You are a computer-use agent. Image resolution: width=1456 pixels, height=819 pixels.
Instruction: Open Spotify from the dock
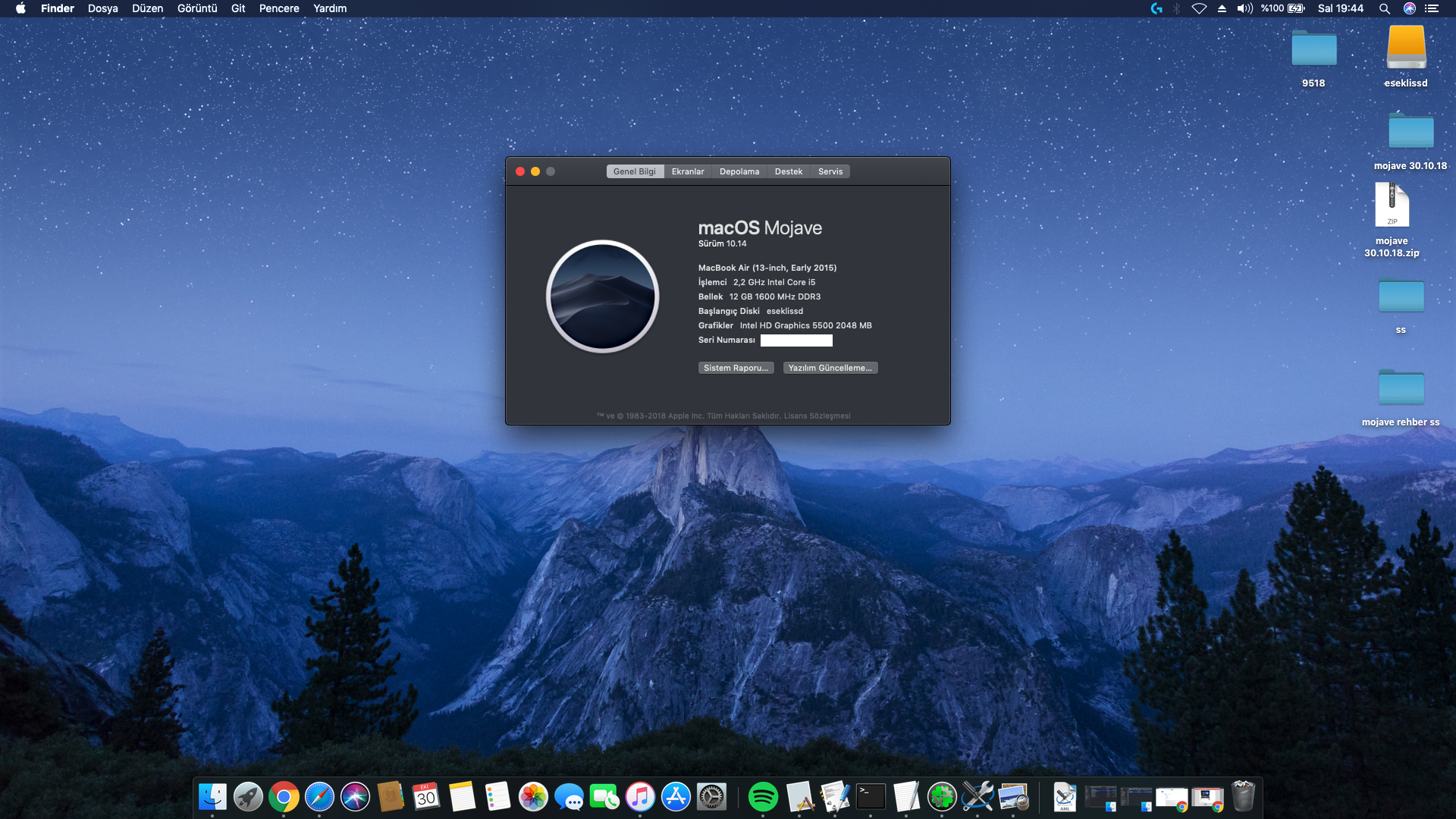[x=763, y=797]
